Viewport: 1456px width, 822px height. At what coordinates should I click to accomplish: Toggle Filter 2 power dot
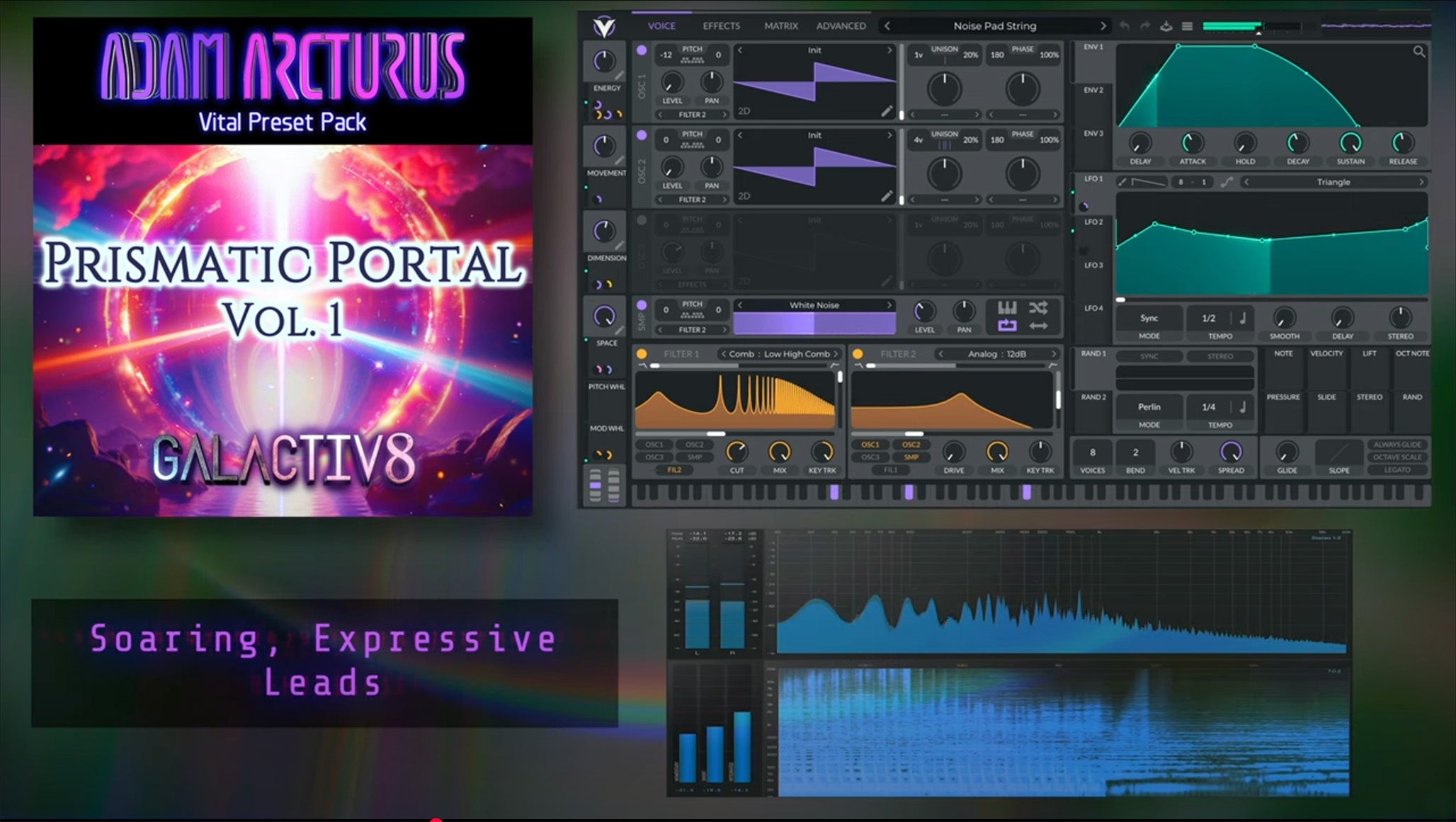coord(858,354)
